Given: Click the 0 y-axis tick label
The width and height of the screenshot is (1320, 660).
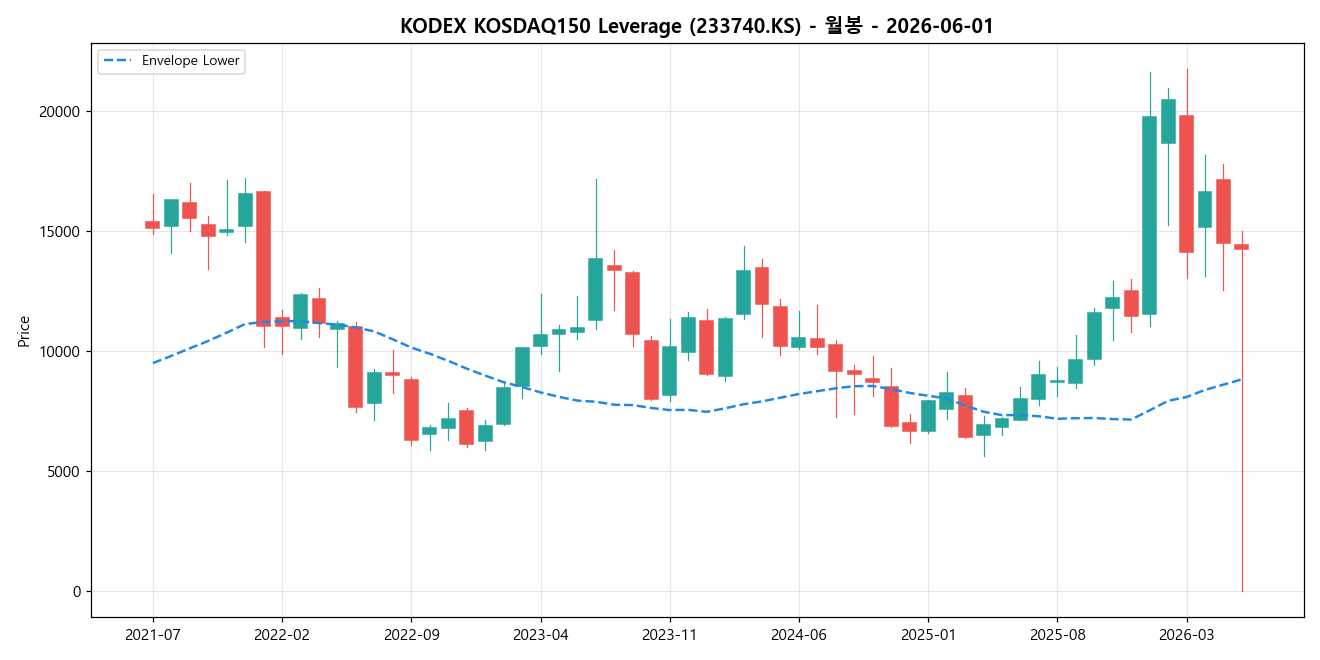Looking at the screenshot, I should click(x=77, y=592).
